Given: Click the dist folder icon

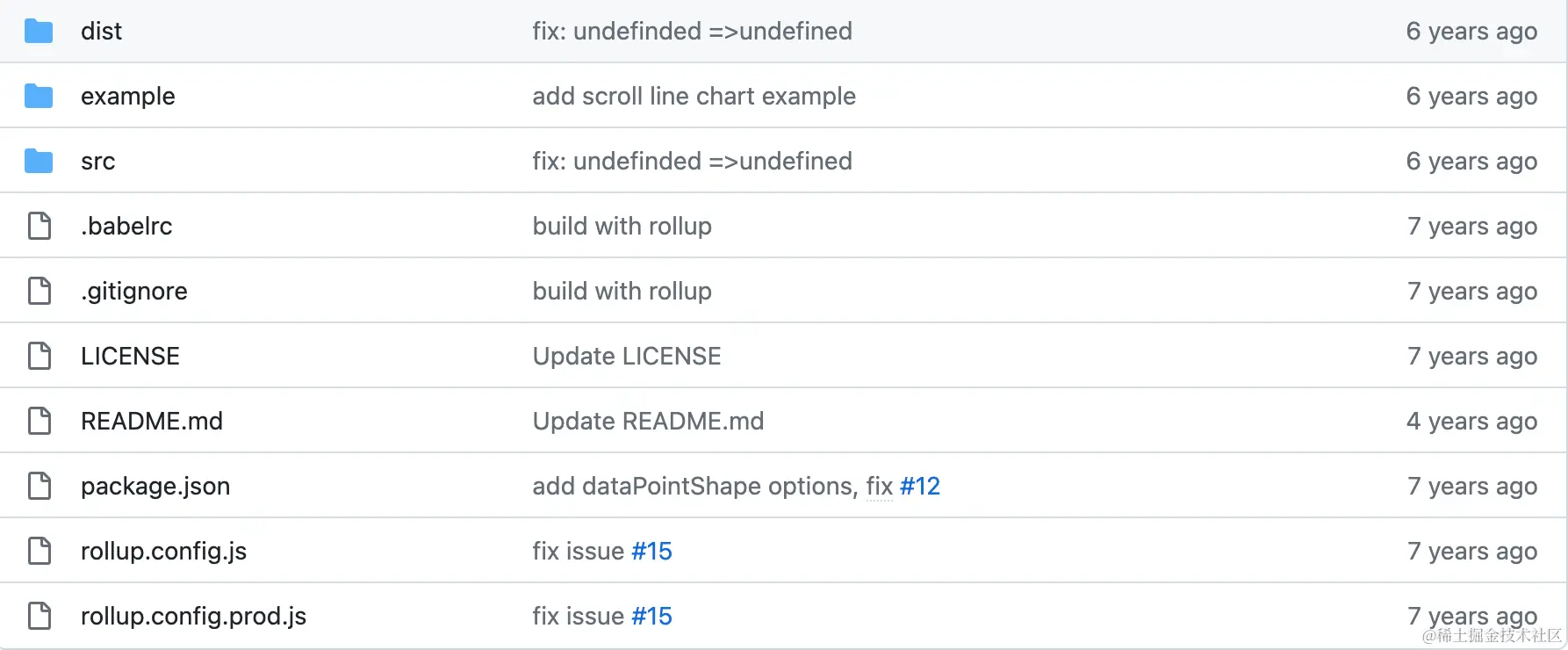Looking at the screenshot, I should (x=39, y=32).
